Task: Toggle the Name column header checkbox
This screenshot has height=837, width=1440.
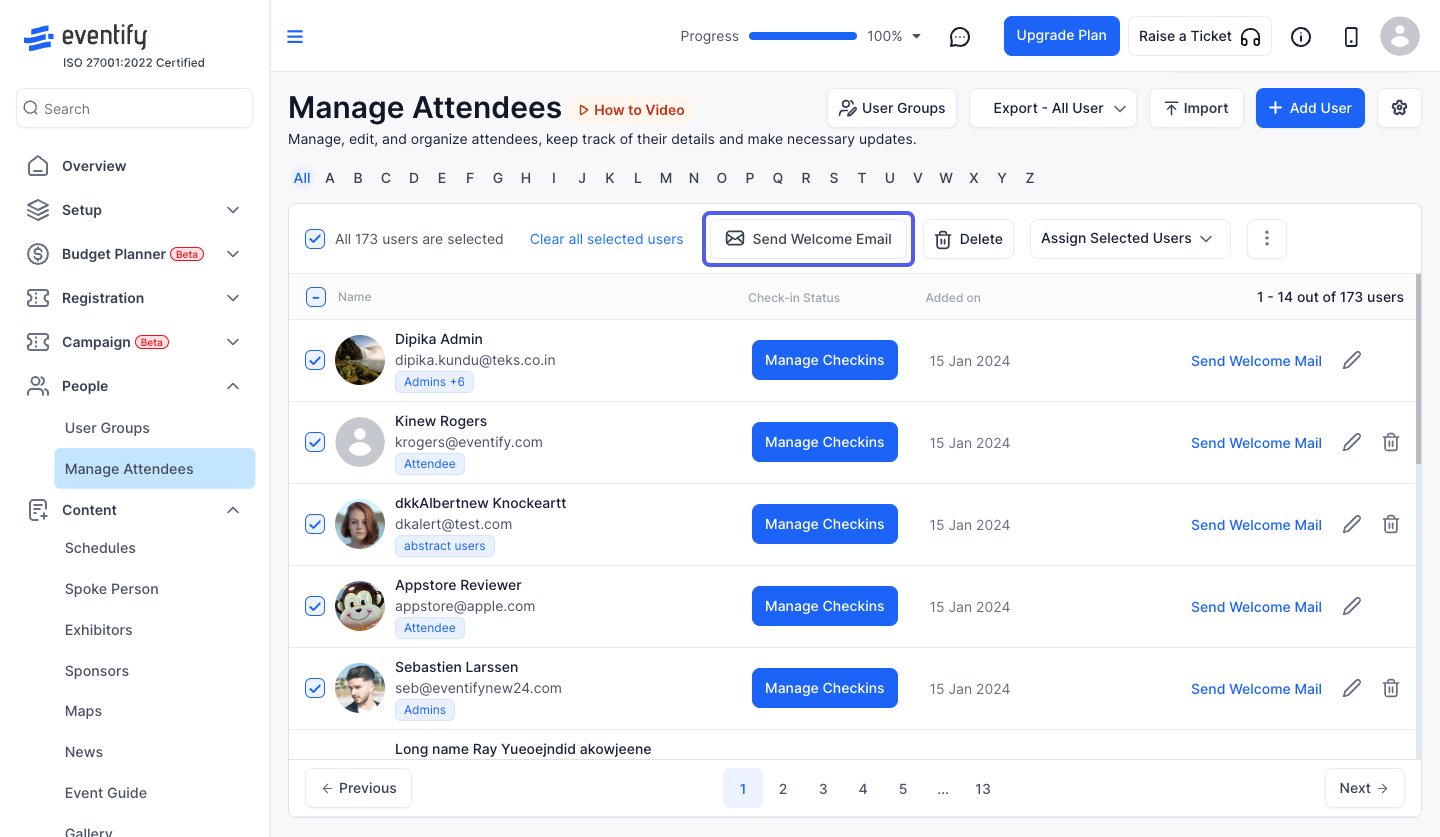Action: point(315,297)
